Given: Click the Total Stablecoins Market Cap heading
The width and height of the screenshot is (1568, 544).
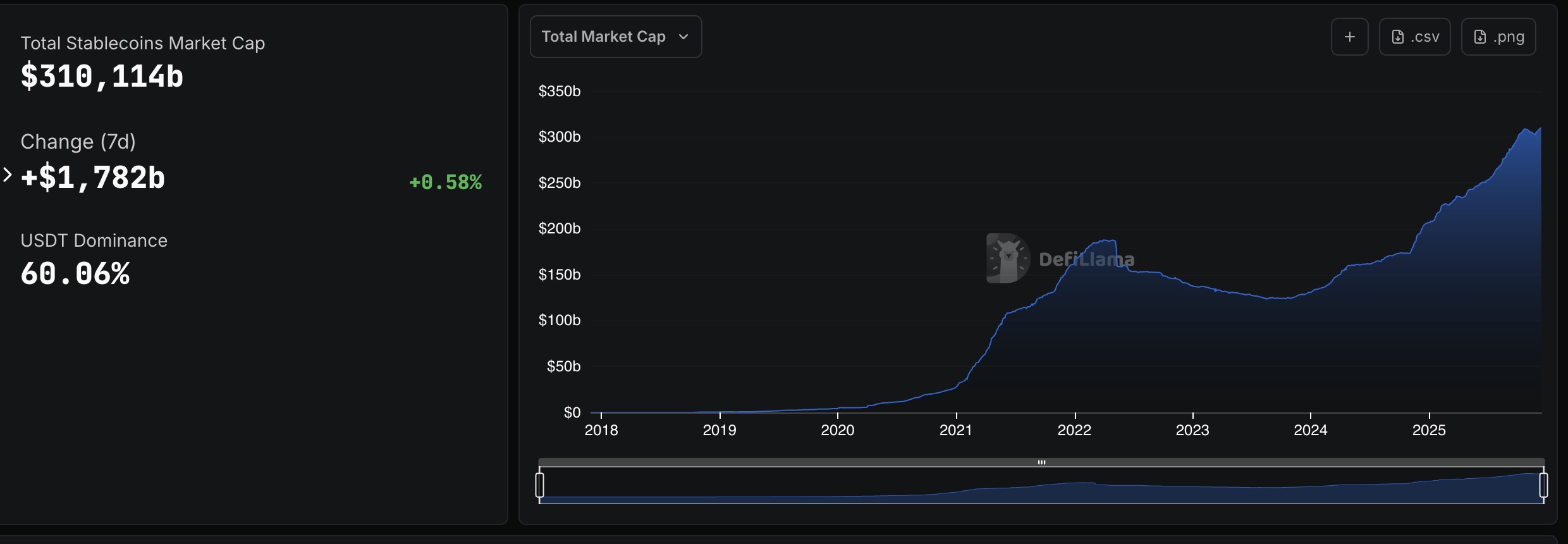Looking at the screenshot, I should [143, 43].
